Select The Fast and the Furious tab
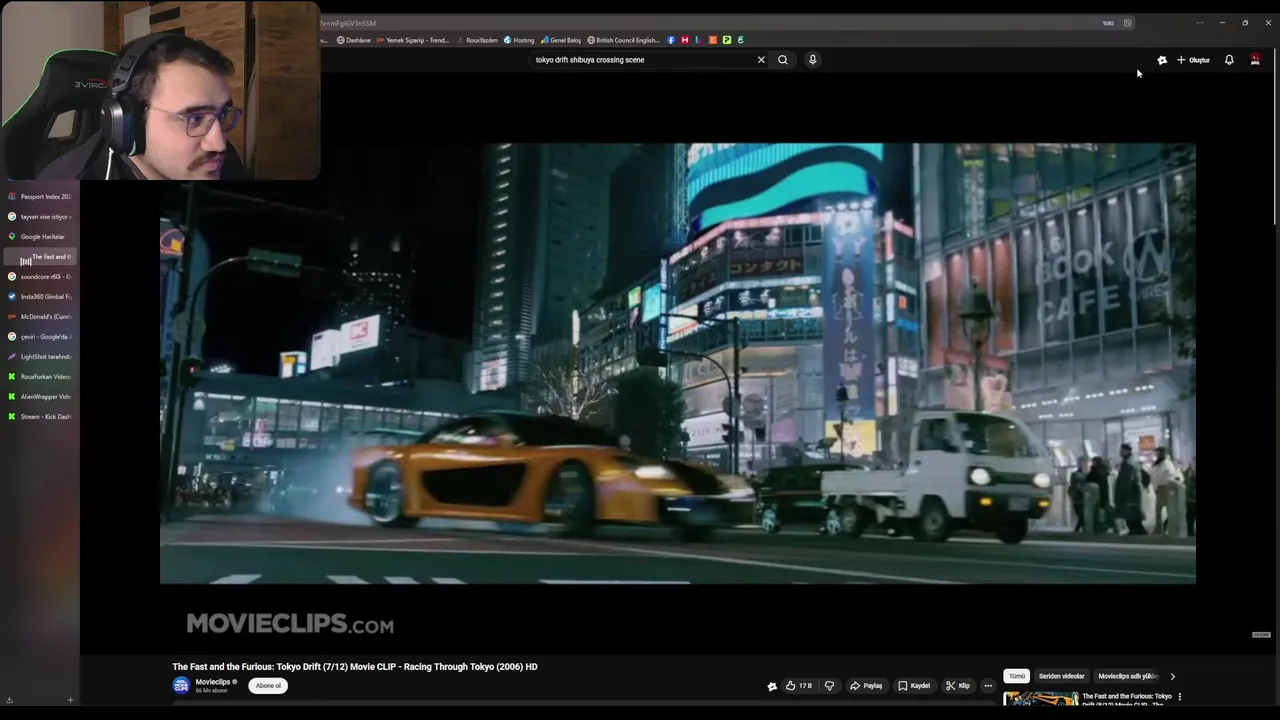 pos(40,257)
